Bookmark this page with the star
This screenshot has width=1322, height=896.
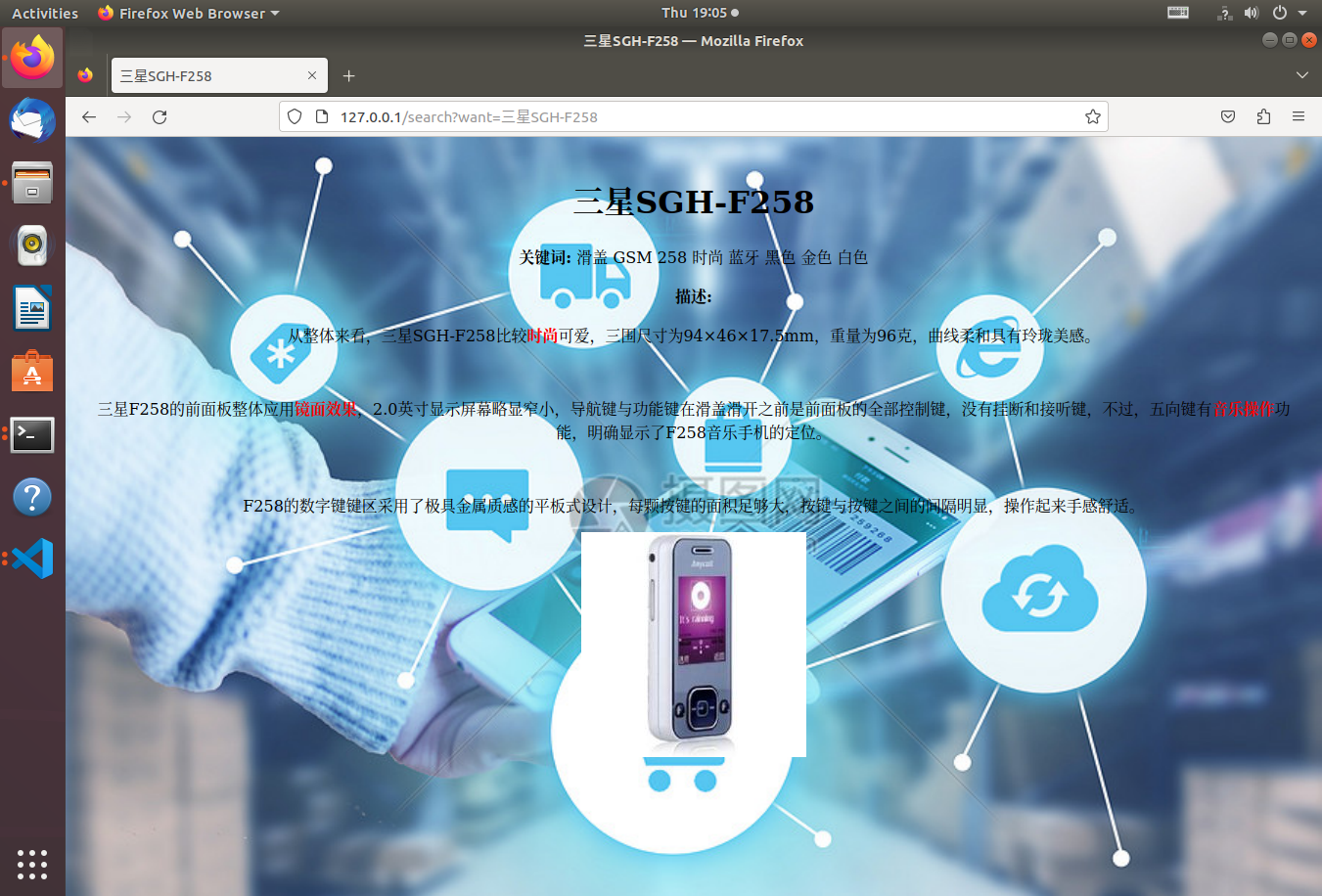pyautogui.click(x=1093, y=117)
